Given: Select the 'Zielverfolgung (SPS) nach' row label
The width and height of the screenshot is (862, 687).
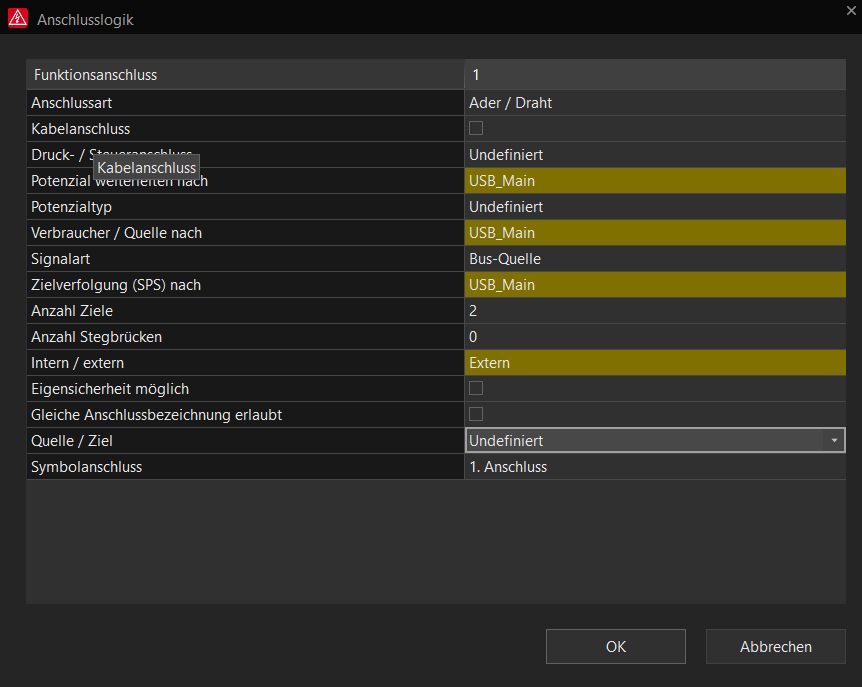Looking at the screenshot, I should [245, 285].
